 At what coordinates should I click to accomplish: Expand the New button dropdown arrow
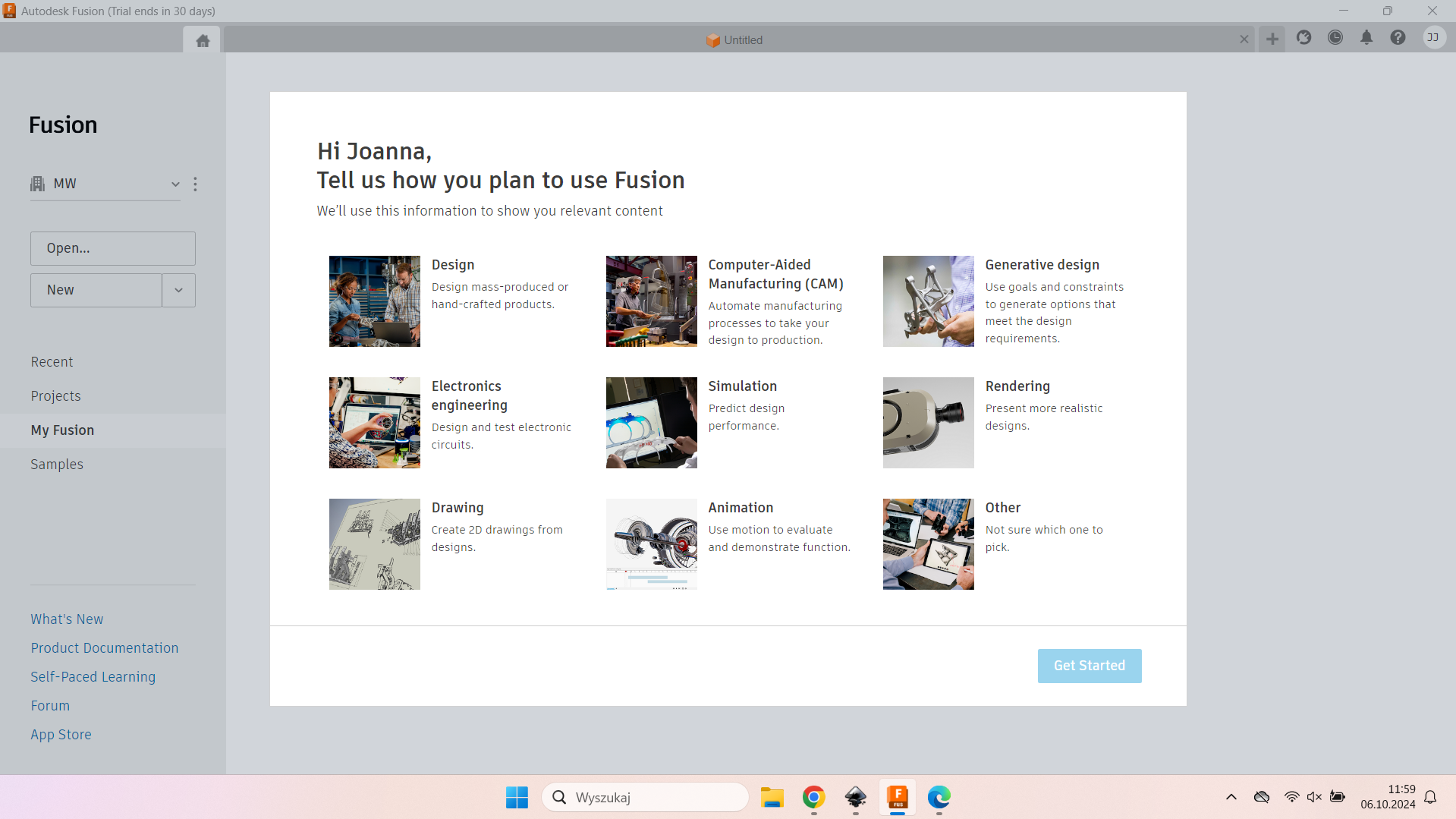pos(179,290)
